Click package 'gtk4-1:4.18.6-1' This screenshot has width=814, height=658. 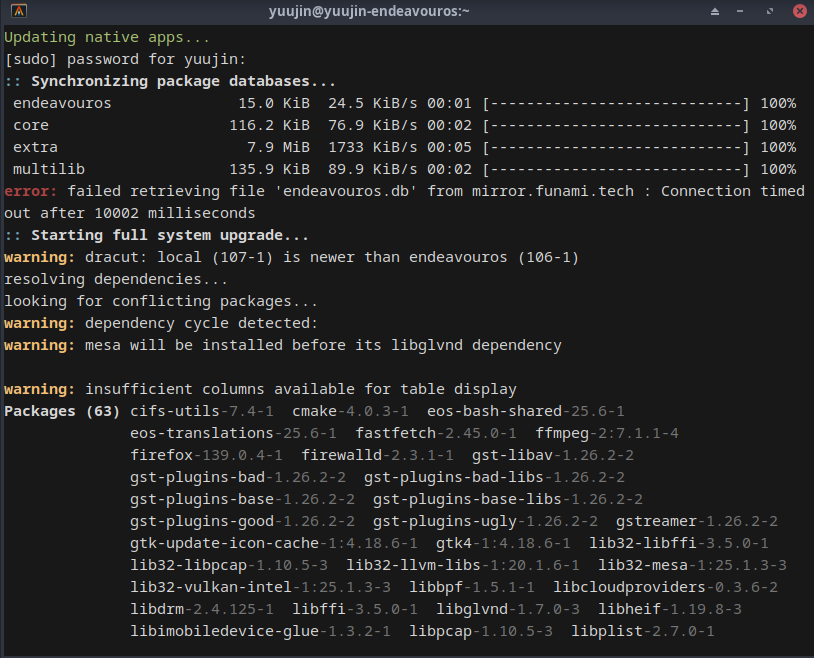tap(503, 543)
